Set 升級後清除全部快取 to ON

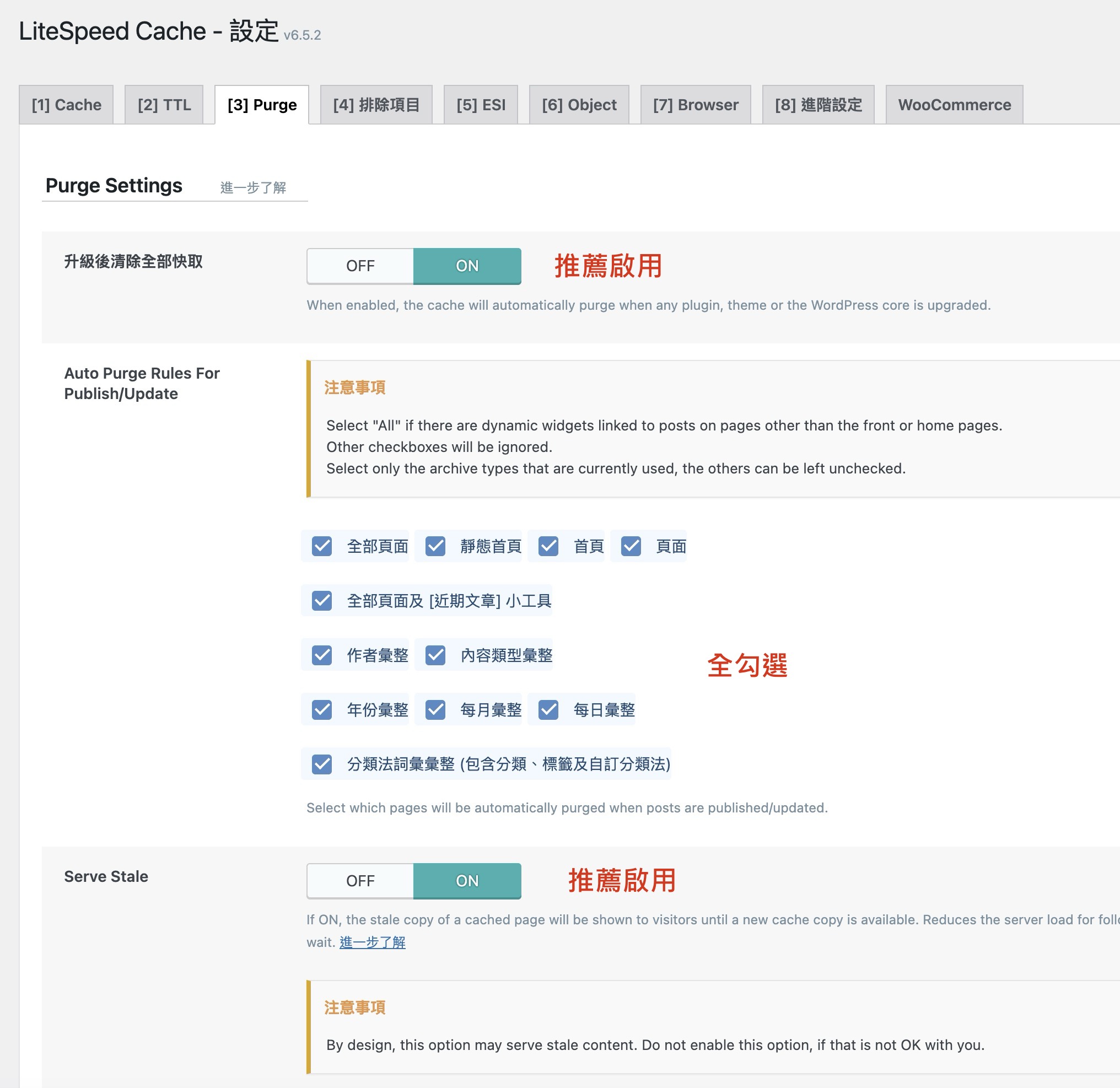pyautogui.click(x=467, y=266)
